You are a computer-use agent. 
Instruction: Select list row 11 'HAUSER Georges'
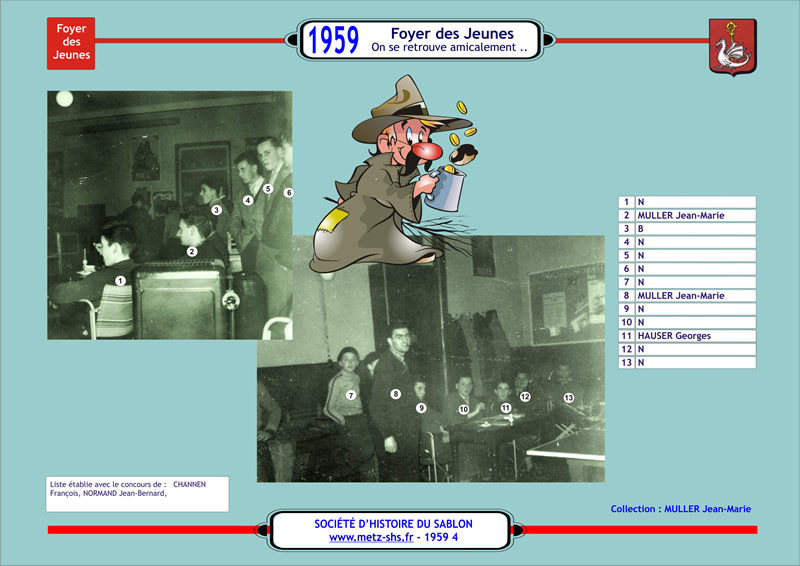tap(687, 336)
